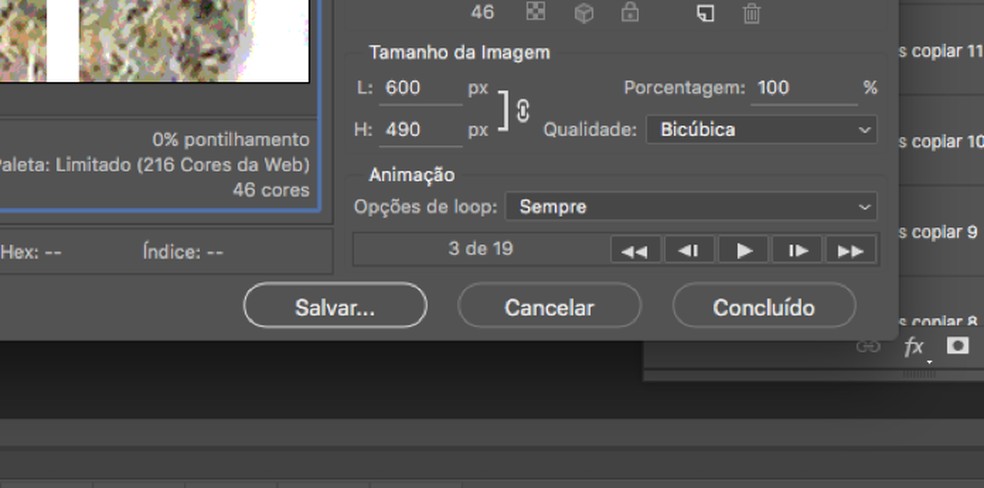This screenshot has height=488, width=984.
Task: Toggle the constrain proportions link icon
Action: [523, 112]
